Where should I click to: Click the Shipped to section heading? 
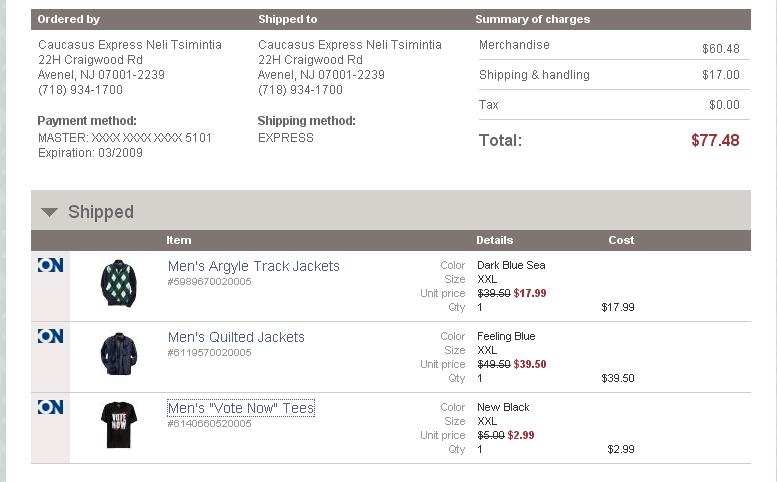pyautogui.click(x=288, y=19)
